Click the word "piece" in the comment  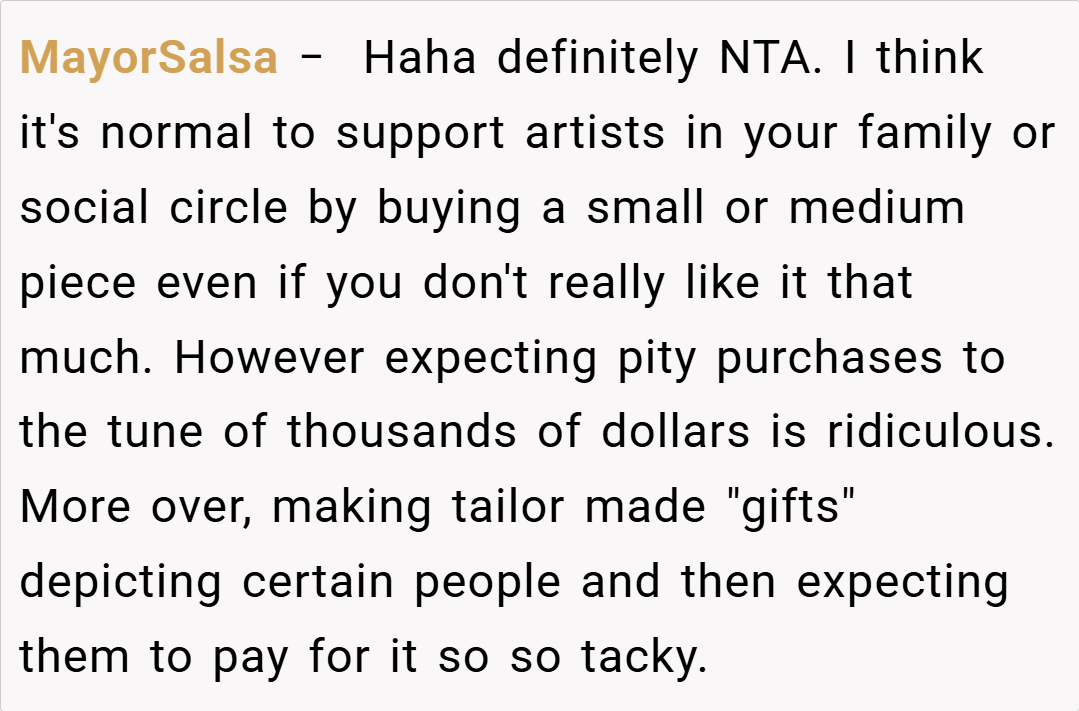pos(79,284)
